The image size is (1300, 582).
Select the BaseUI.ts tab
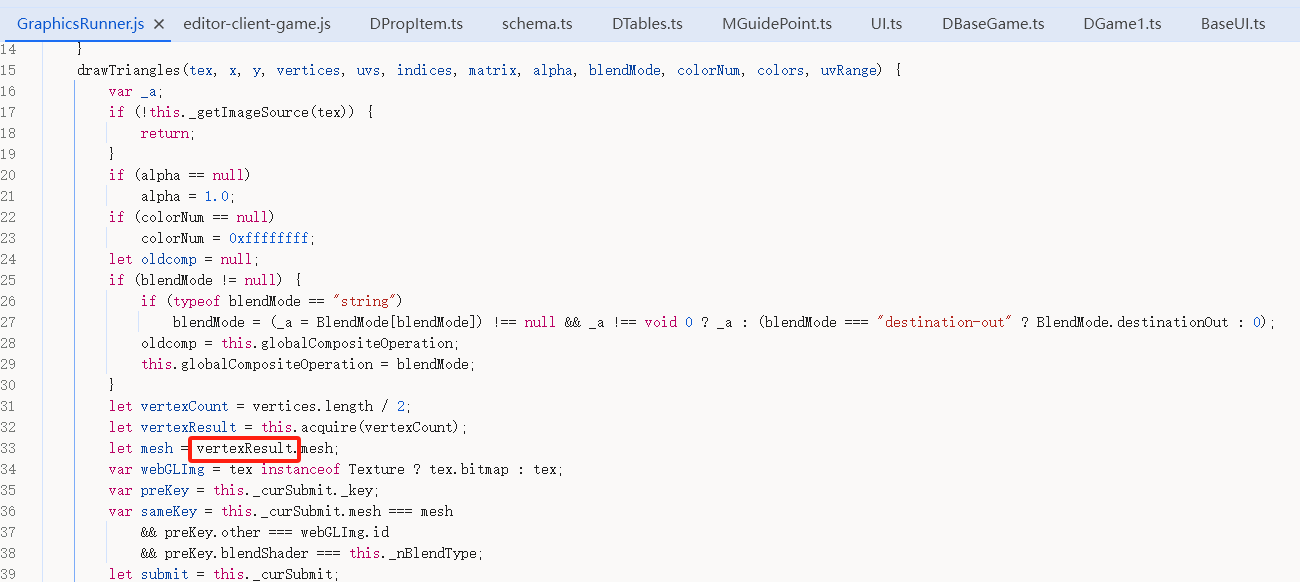pyautogui.click(x=1232, y=23)
